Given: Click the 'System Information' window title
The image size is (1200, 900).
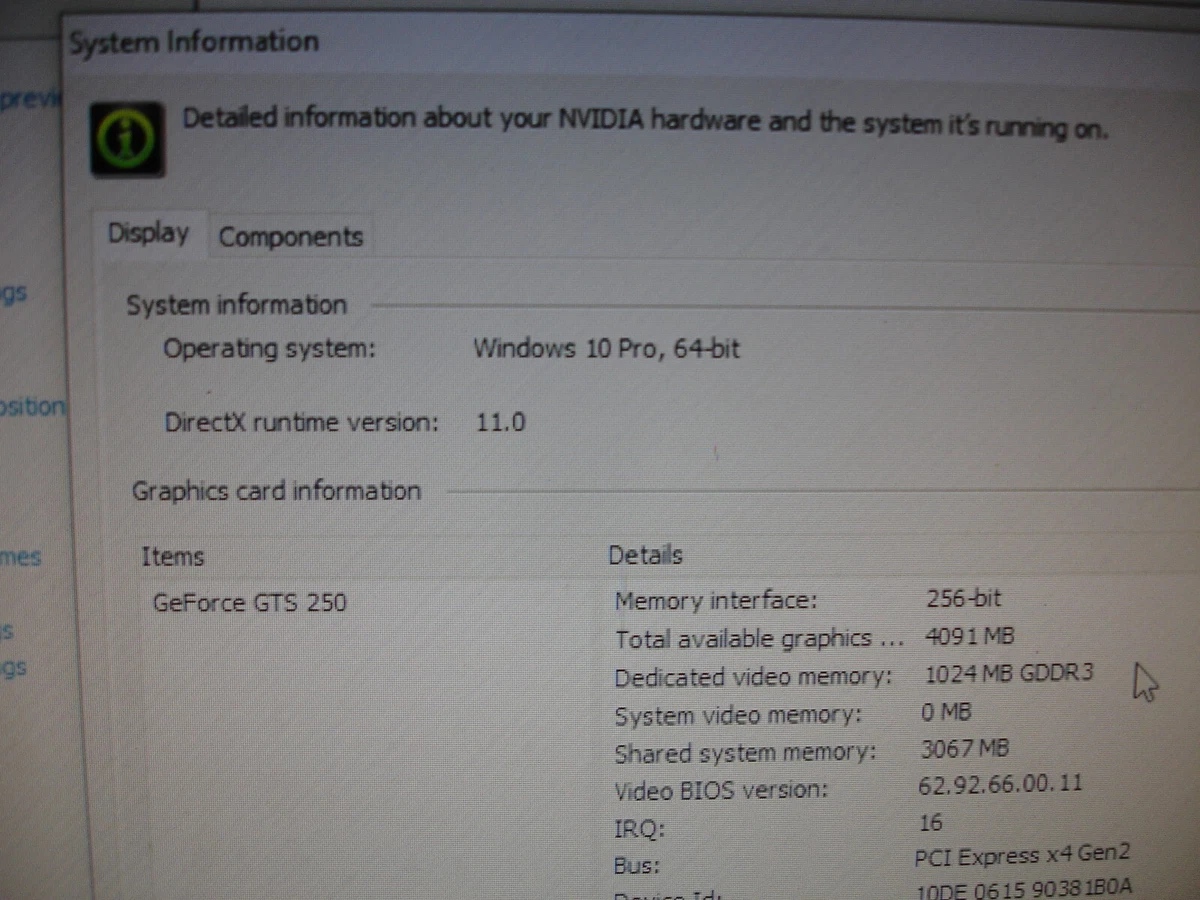Looking at the screenshot, I should [194, 44].
